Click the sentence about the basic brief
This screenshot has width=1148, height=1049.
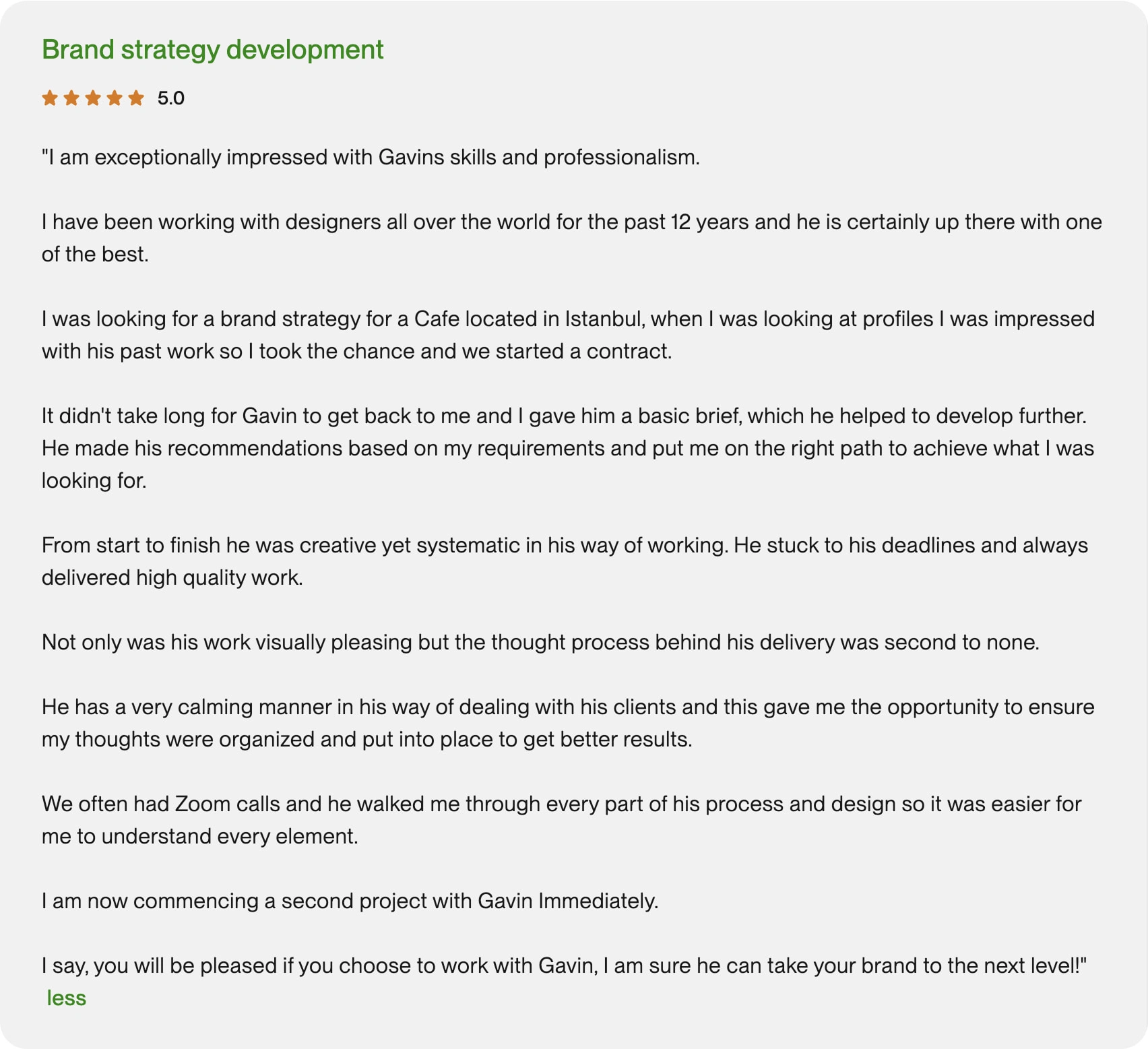coord(563,416)
